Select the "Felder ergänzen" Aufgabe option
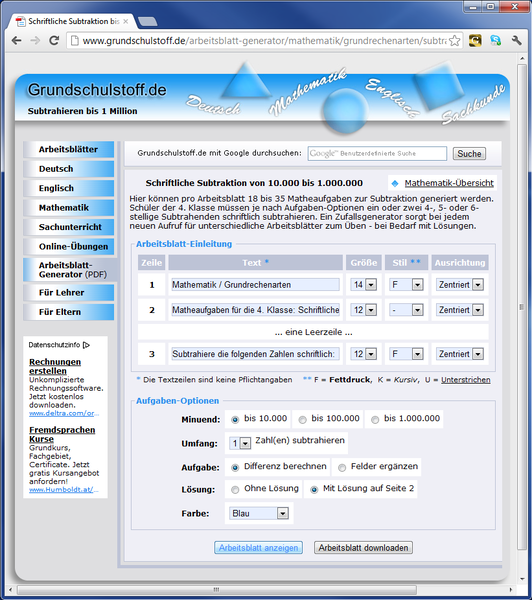532x600 pixels. click(x=342, y=468)
